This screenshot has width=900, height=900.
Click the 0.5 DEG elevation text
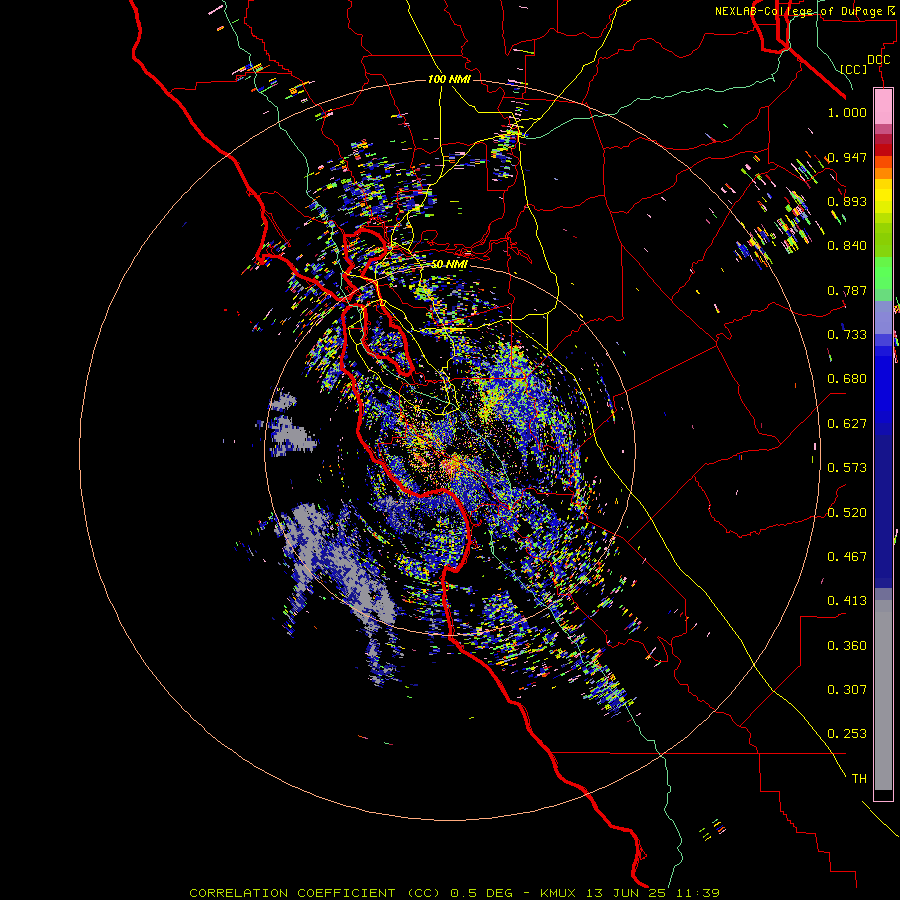click(481, 893)
